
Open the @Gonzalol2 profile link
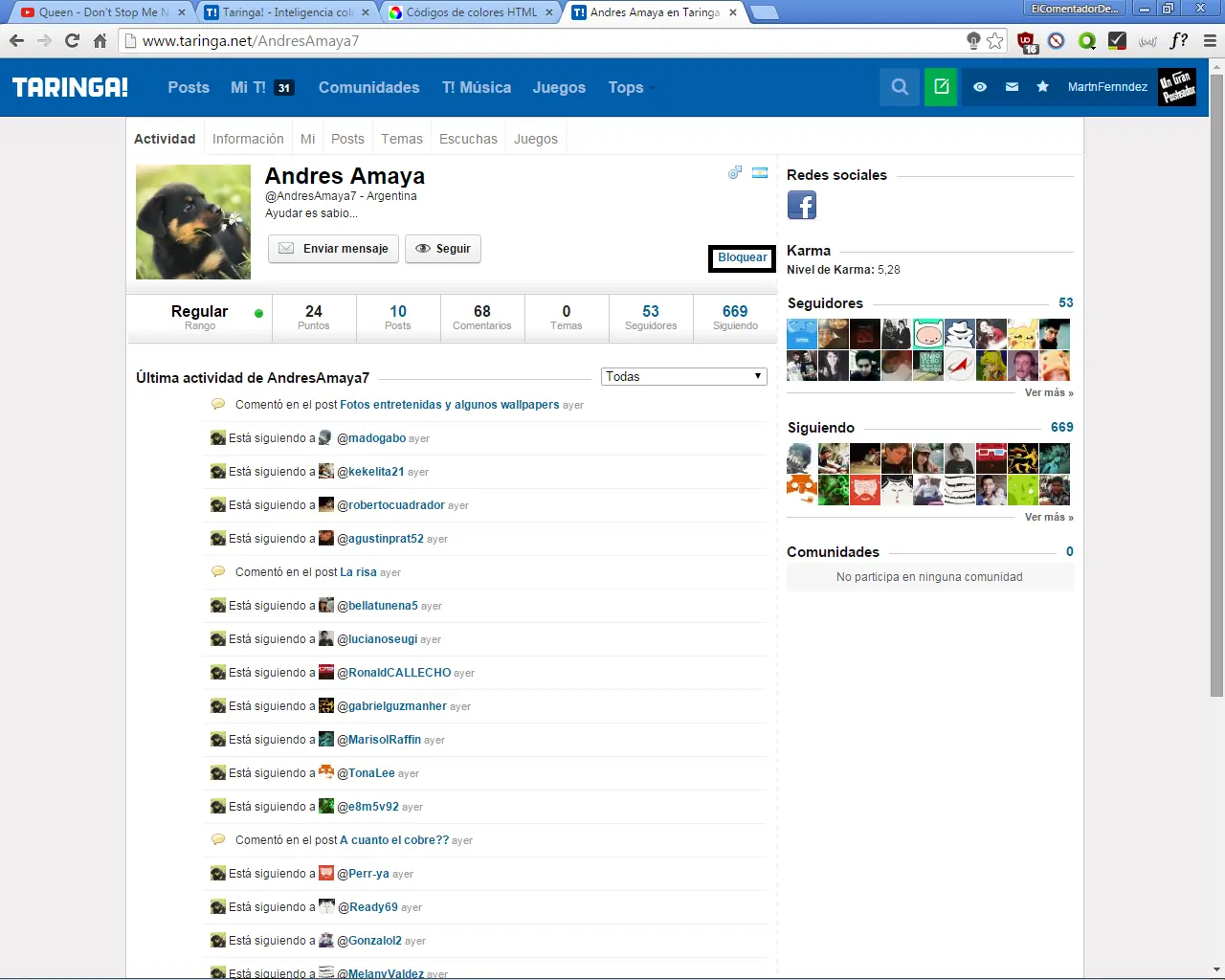(369, 941)
